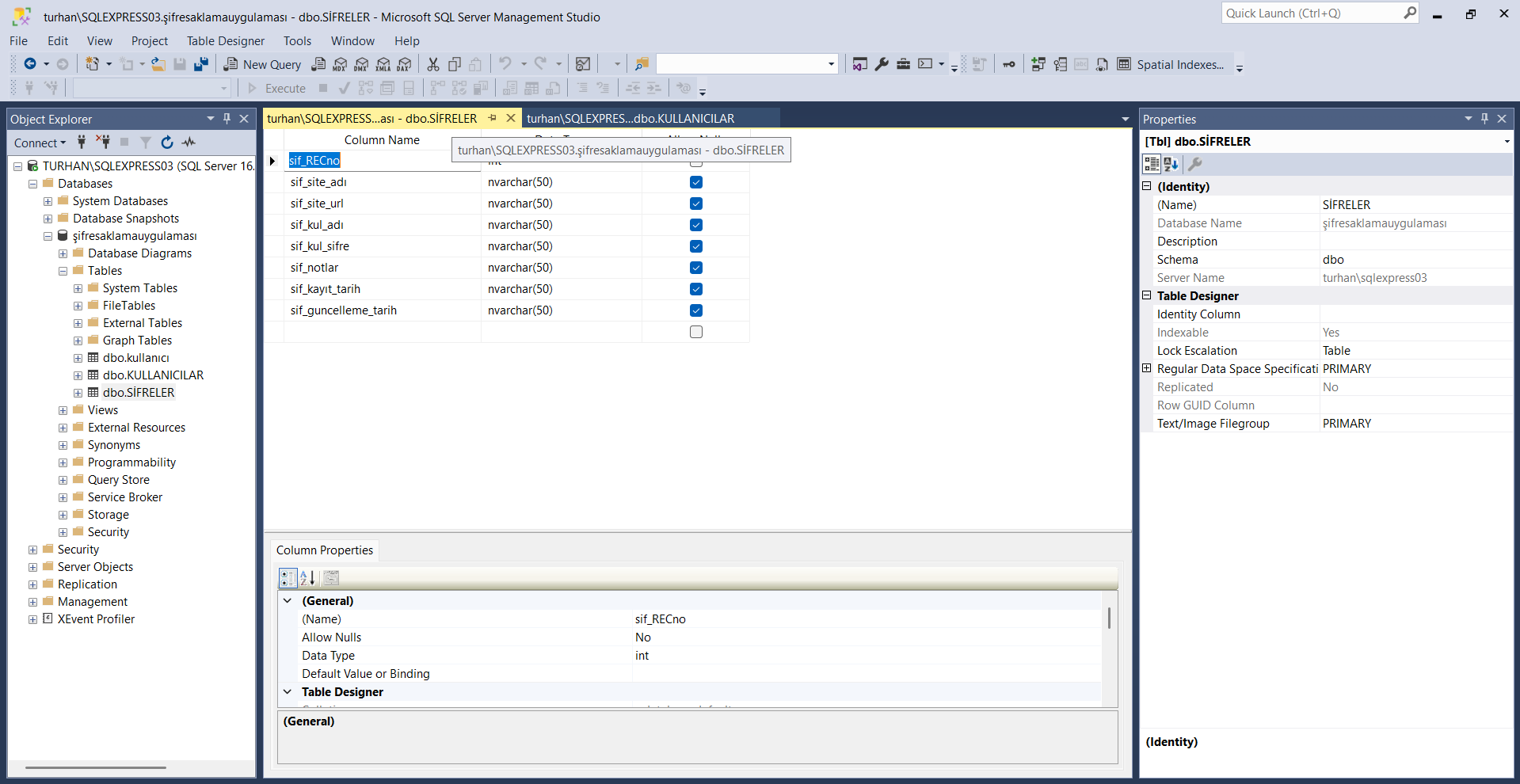
Task: Expand the Server Objects node
Action: click(x=32, y=567)
